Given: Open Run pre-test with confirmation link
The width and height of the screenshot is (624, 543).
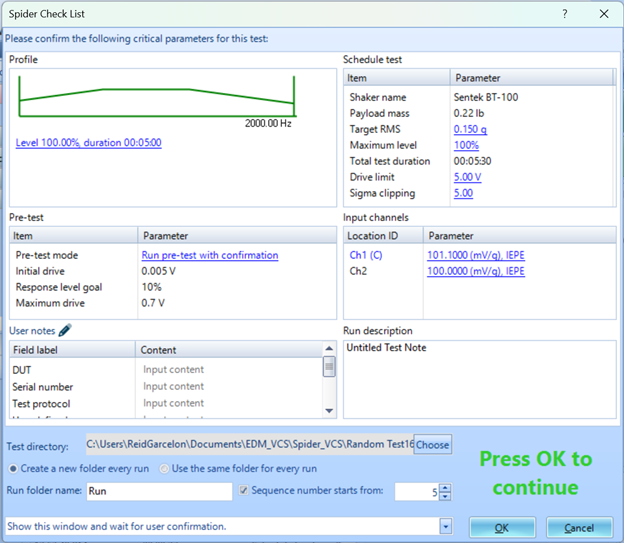Looking at the screenshot, I should tap(209, 255).
